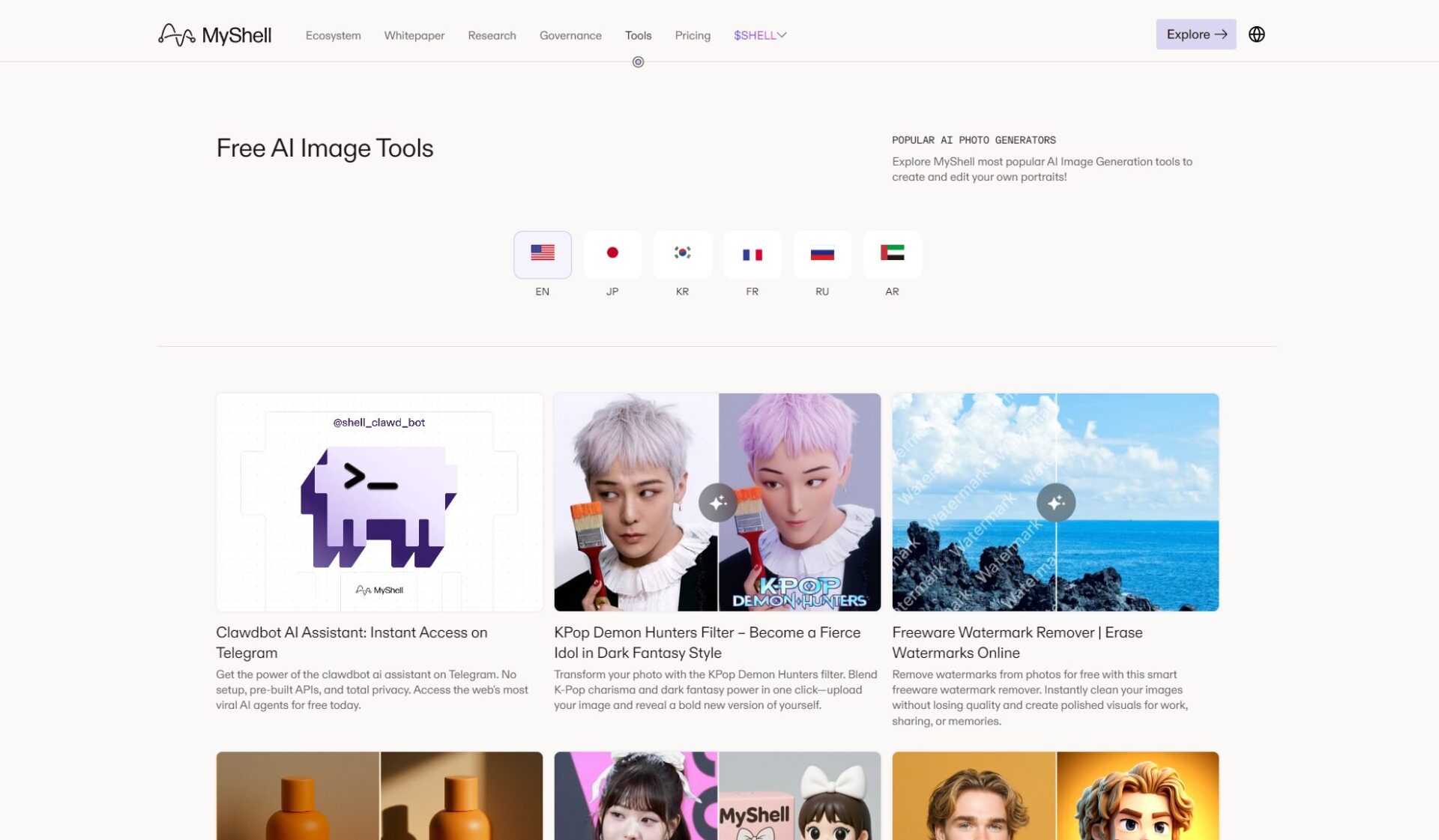The width and height of the screenshot is (1439, 840).
Task: Go to the Ecosystem page
Action: [x=333, y=35]
